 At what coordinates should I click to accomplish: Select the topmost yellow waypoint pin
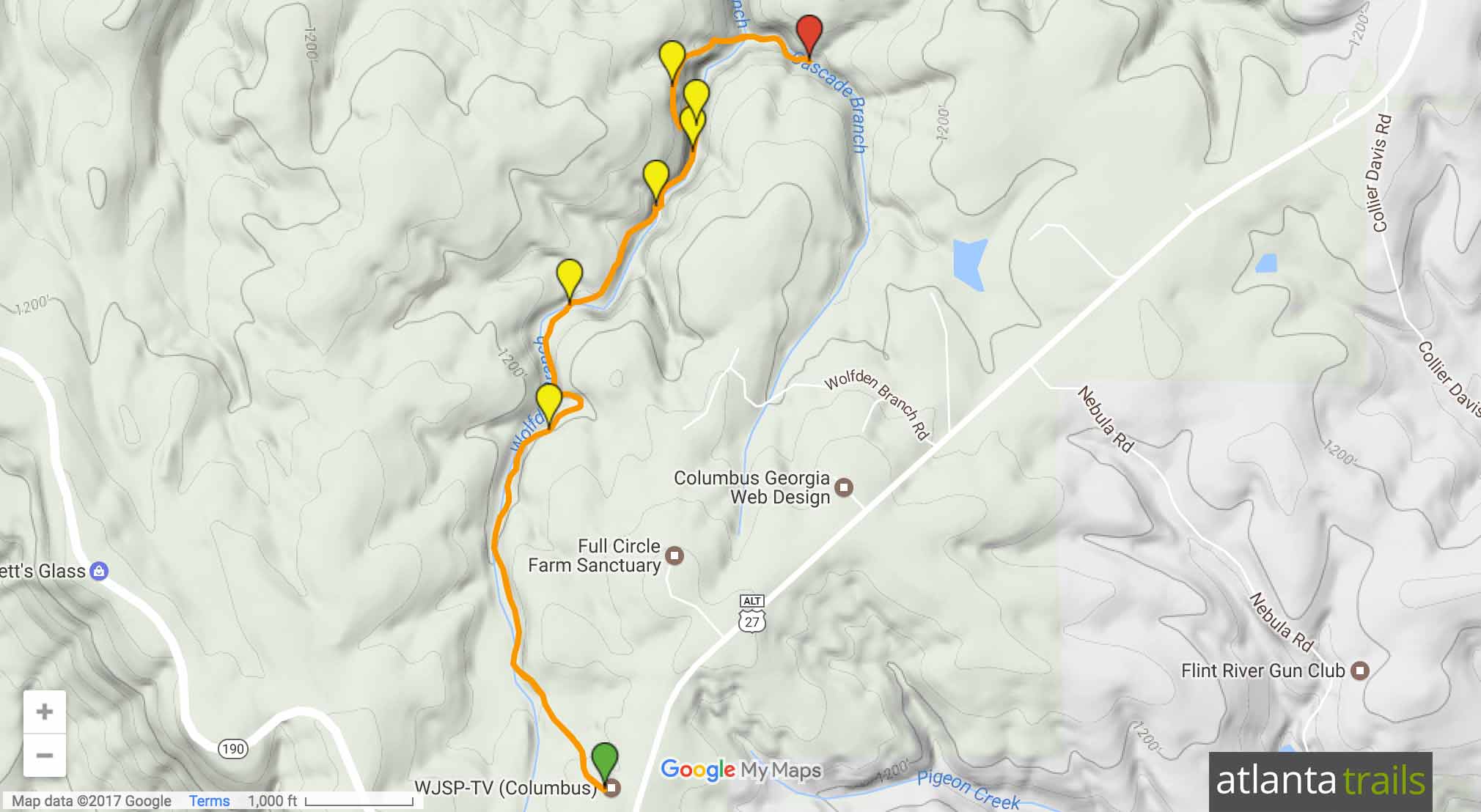point(672,61)
